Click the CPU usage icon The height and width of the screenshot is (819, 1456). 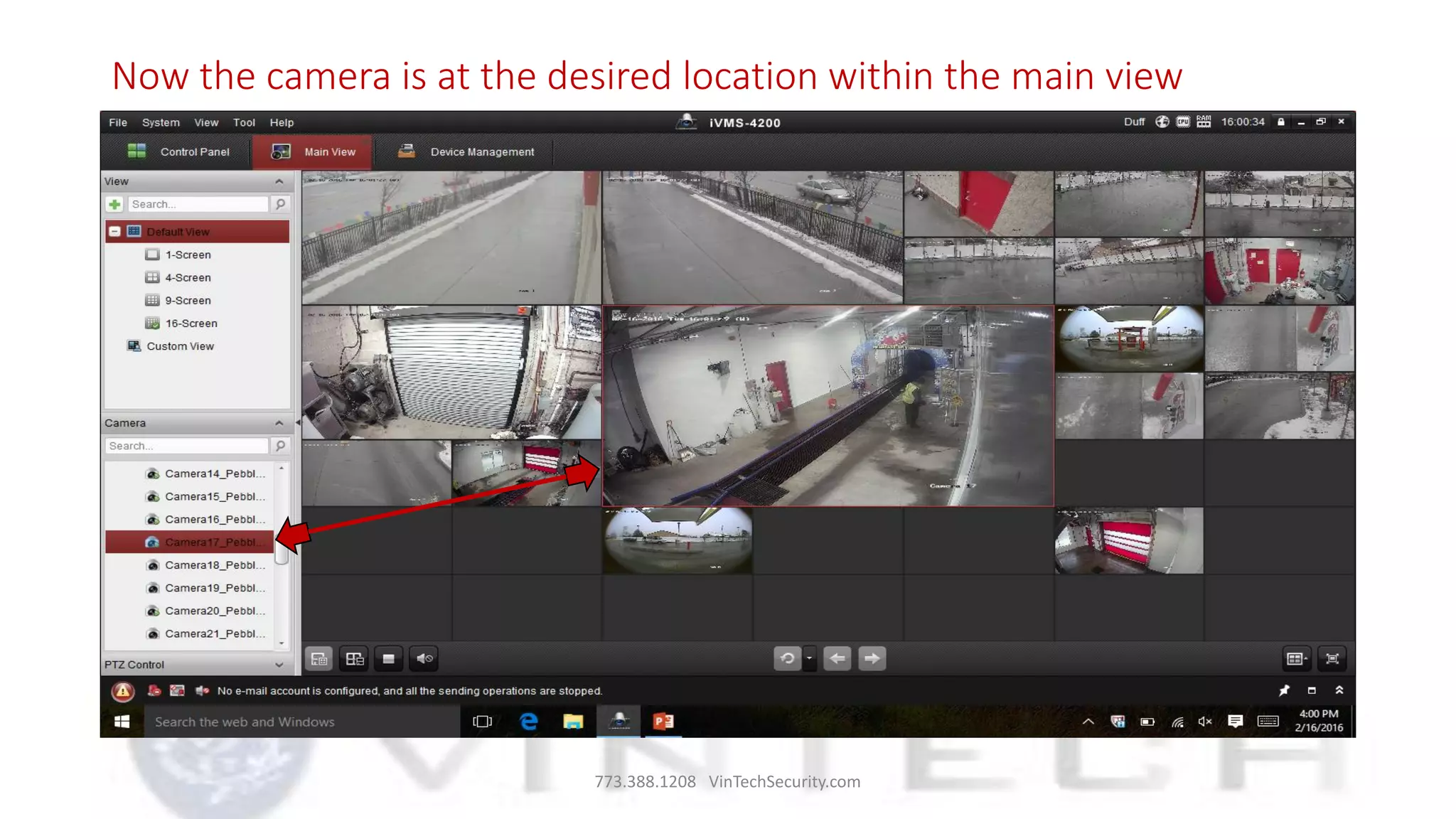coord(1183,122)
